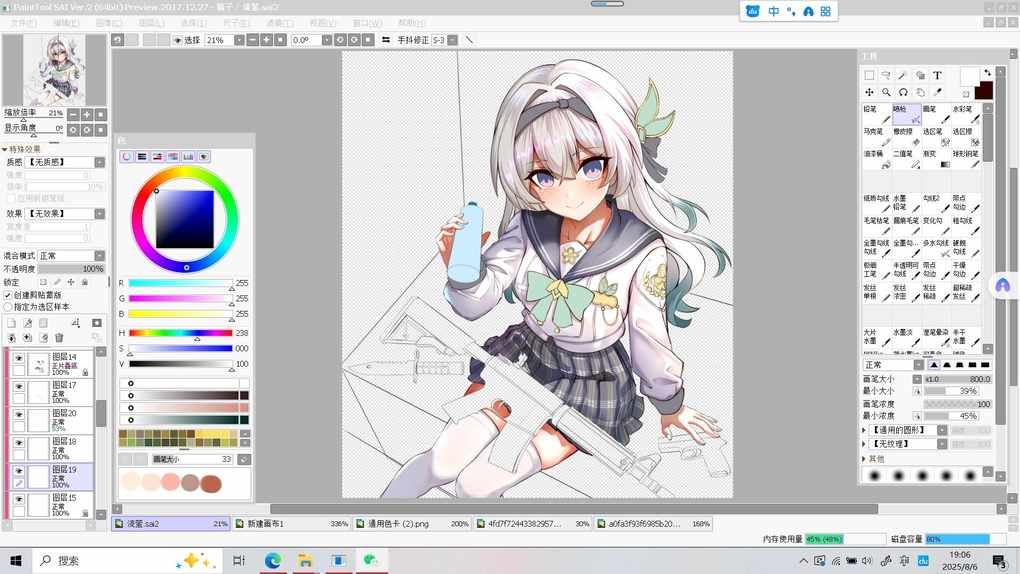Hide layer 图层19
Viewport: 1020px width, 574px height.
tap(19, 471)
